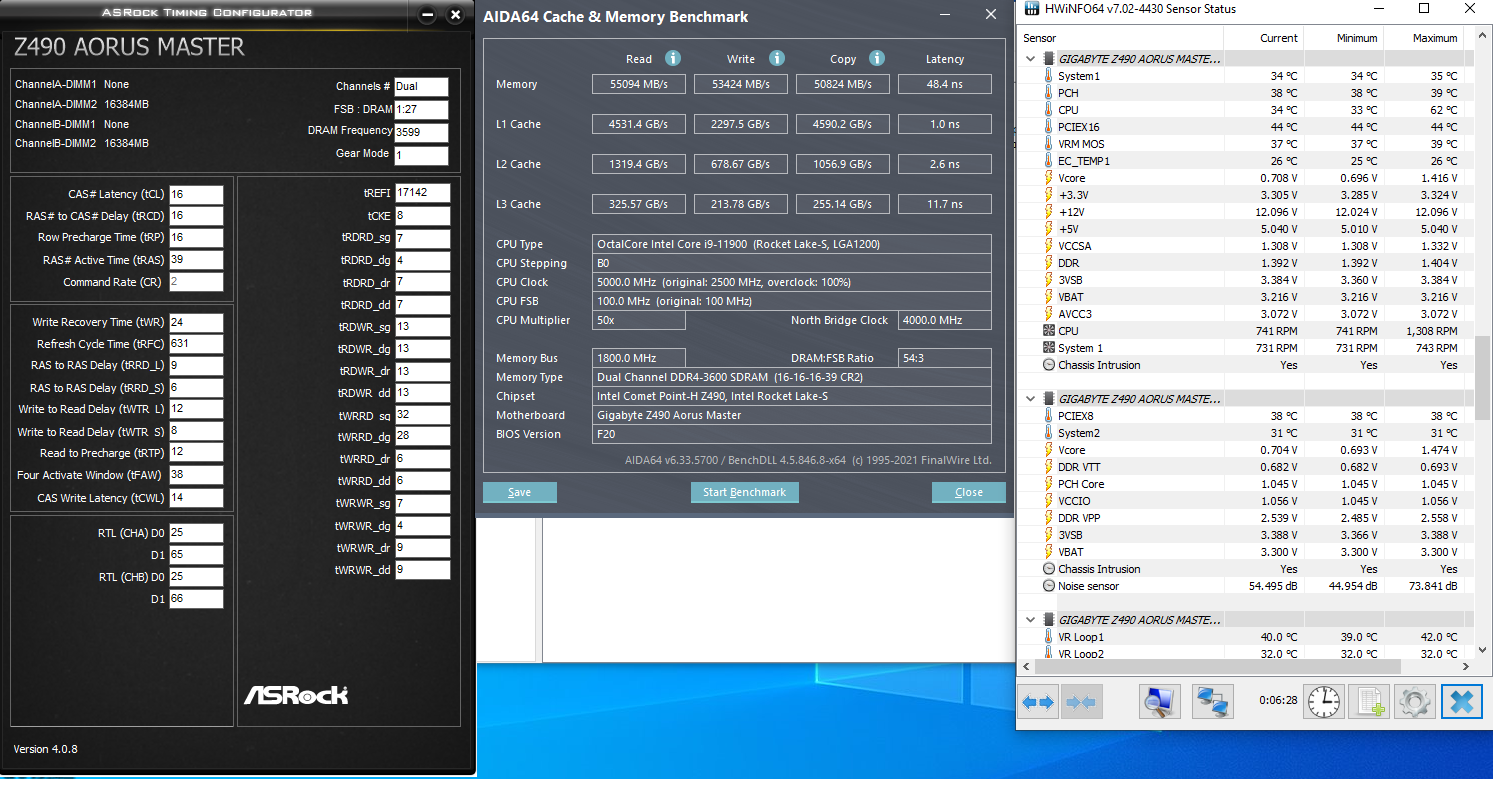Click the FSB : DRAM field showing 1:27
This screenshot has width=1498, height=788.
(421, 109)
